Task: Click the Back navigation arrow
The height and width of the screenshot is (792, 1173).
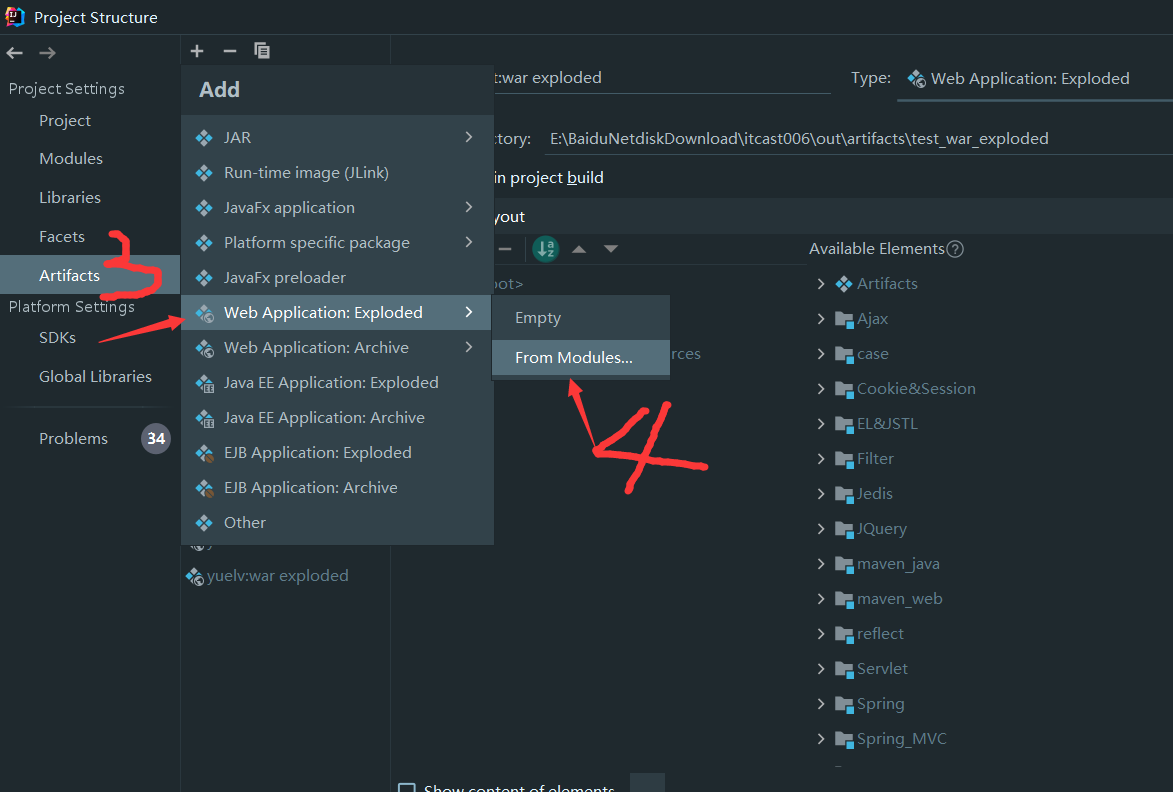Action: [15, 52]
